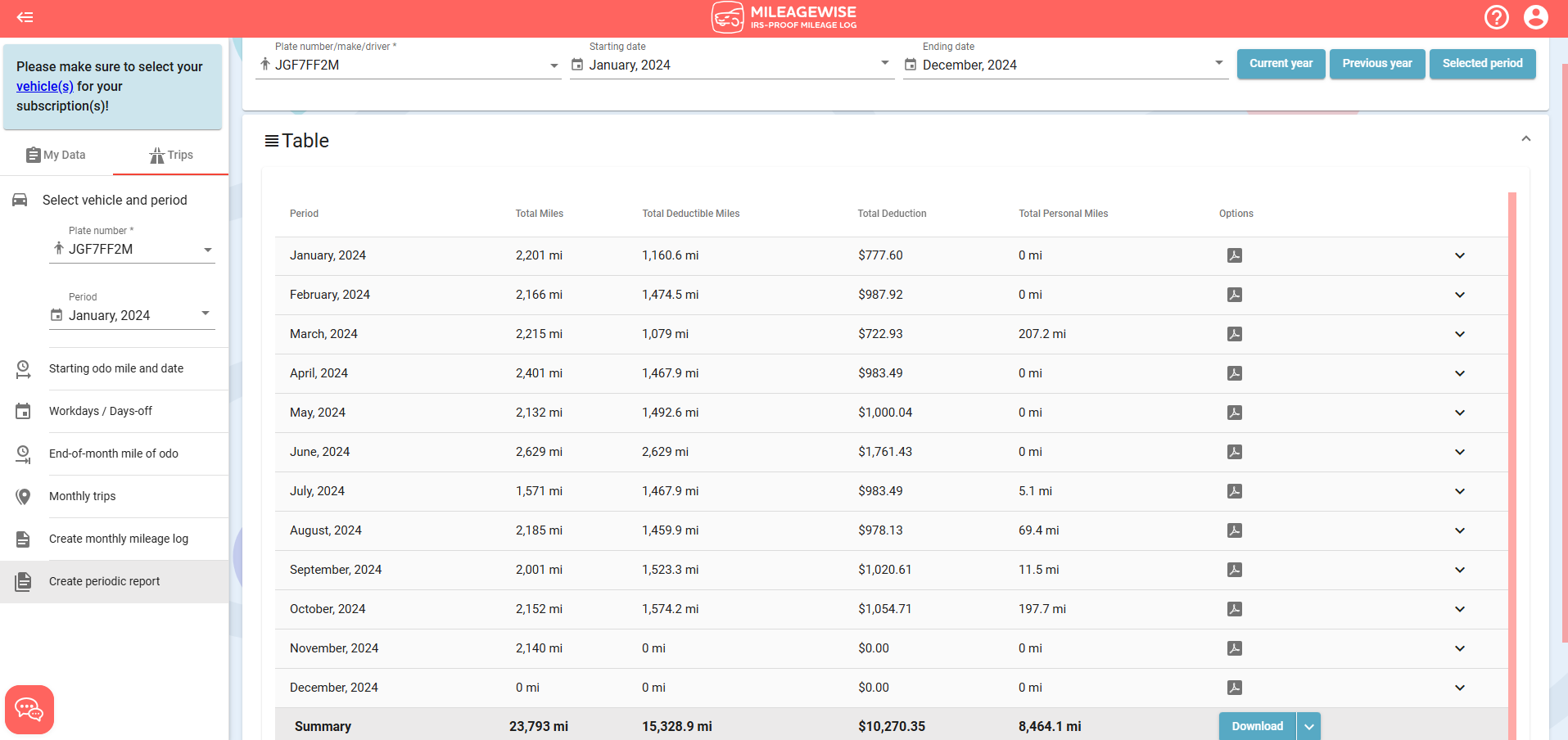
Task: Open the PDF icon for June, 2024
Action: 1235,452
